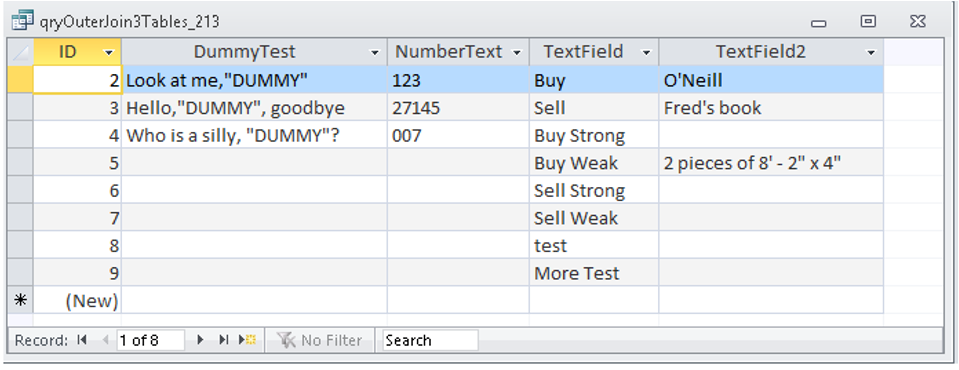Select the DummyTest column header

[254, 52]
